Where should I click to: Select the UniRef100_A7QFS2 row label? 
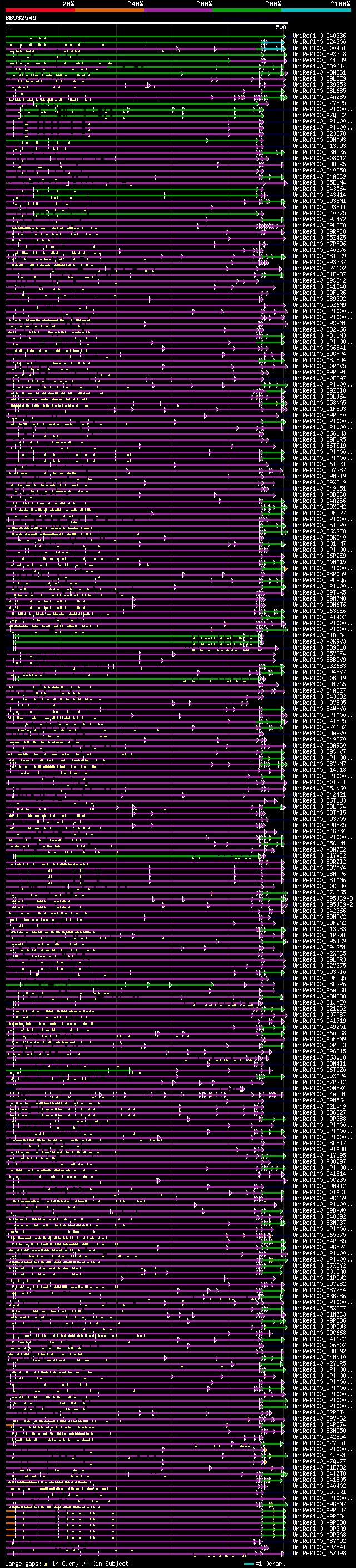point(319,115)
